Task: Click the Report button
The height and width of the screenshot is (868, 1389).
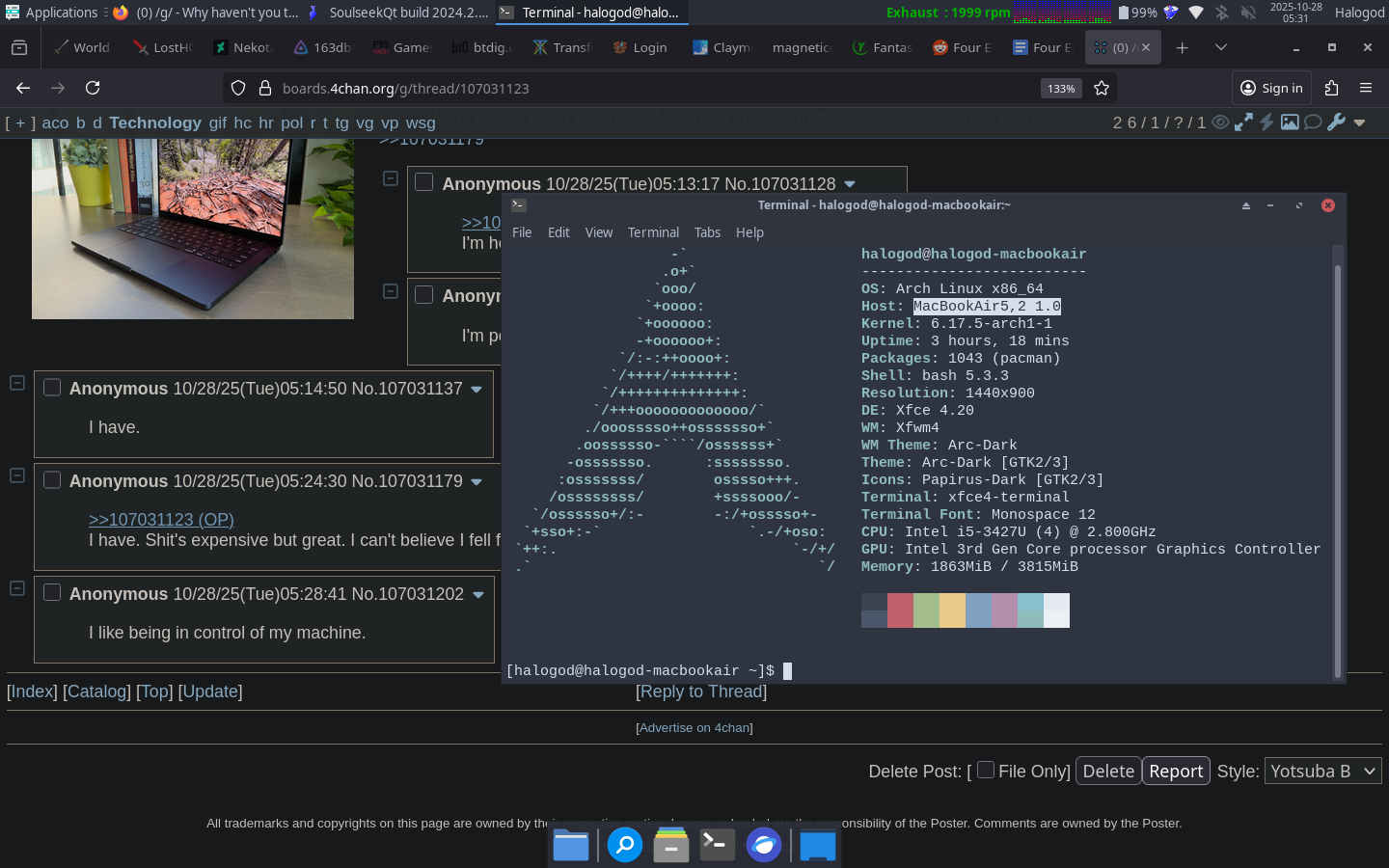Action: (x=1176, y=771)
